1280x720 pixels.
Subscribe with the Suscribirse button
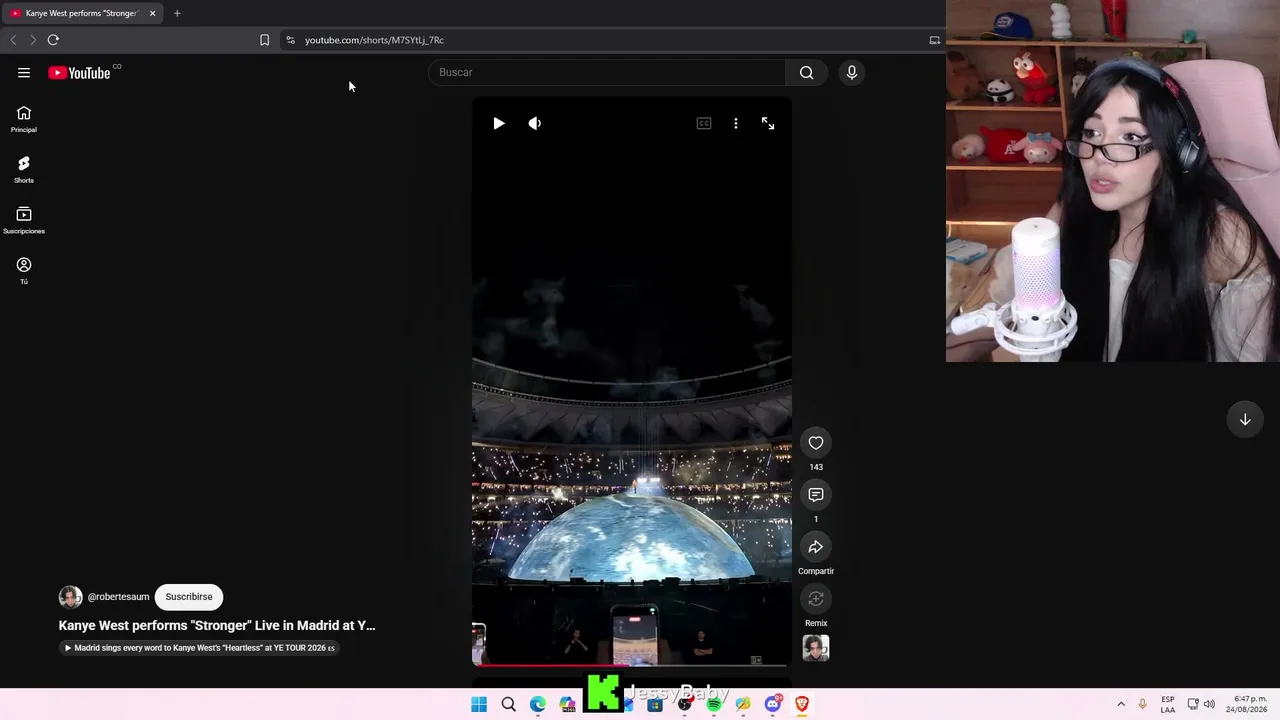(x=189, y=597)
